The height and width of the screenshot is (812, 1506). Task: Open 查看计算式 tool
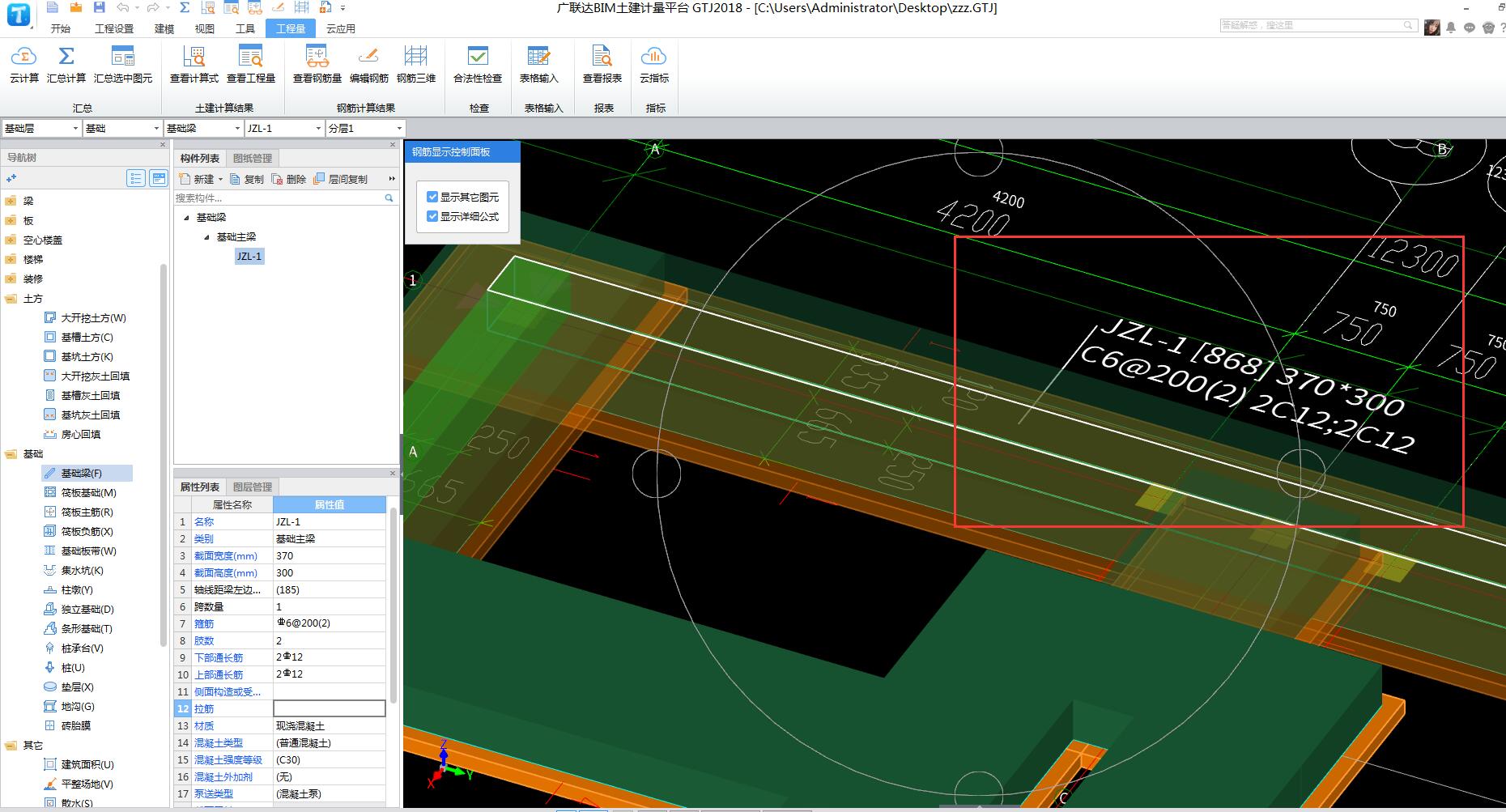point(194,65)
